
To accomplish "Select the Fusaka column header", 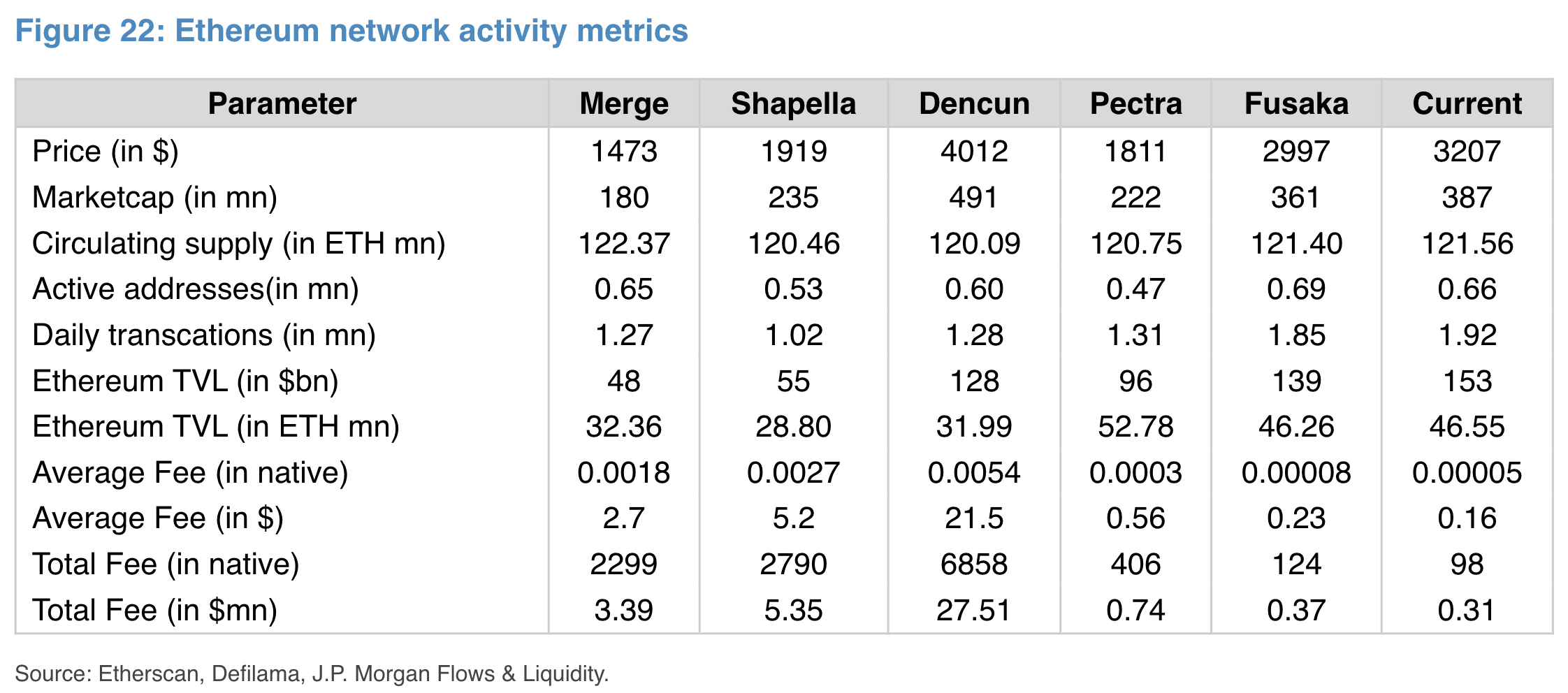I will coord(1296,103).
